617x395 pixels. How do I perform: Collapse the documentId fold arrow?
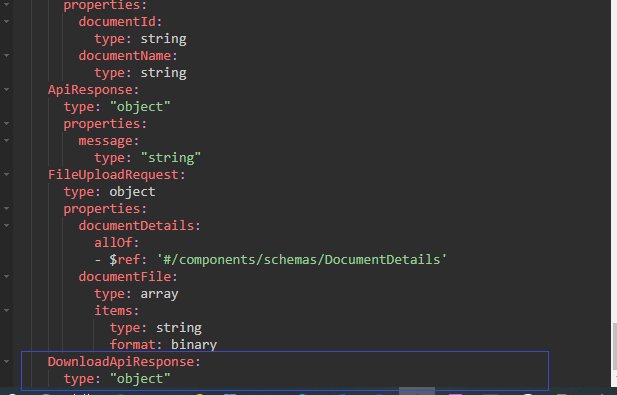point(7,22)
